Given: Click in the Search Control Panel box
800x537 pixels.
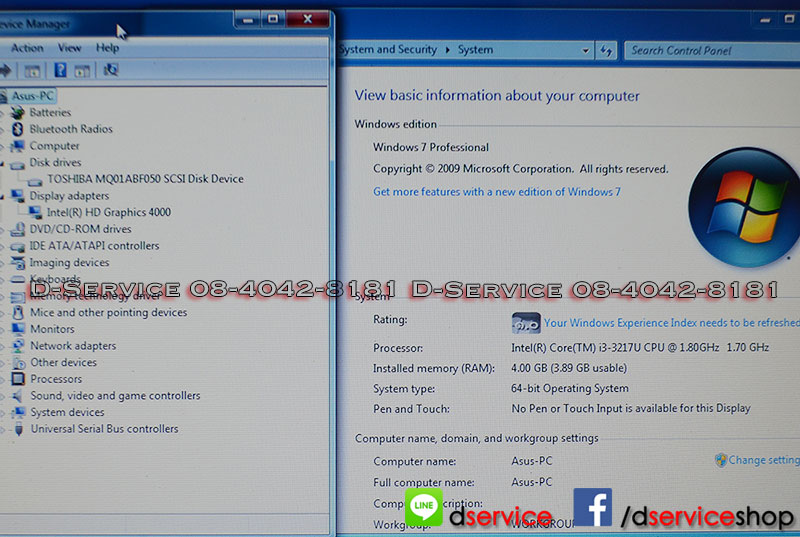Looking at the screenshot, I should pos(712,50).
